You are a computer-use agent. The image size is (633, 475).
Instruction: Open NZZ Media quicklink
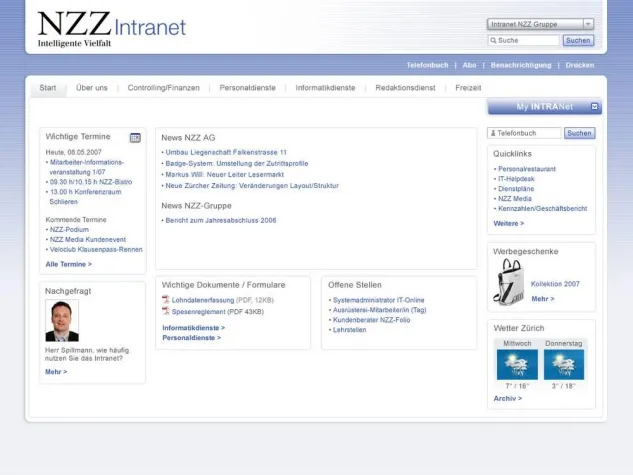click(515, 199)
